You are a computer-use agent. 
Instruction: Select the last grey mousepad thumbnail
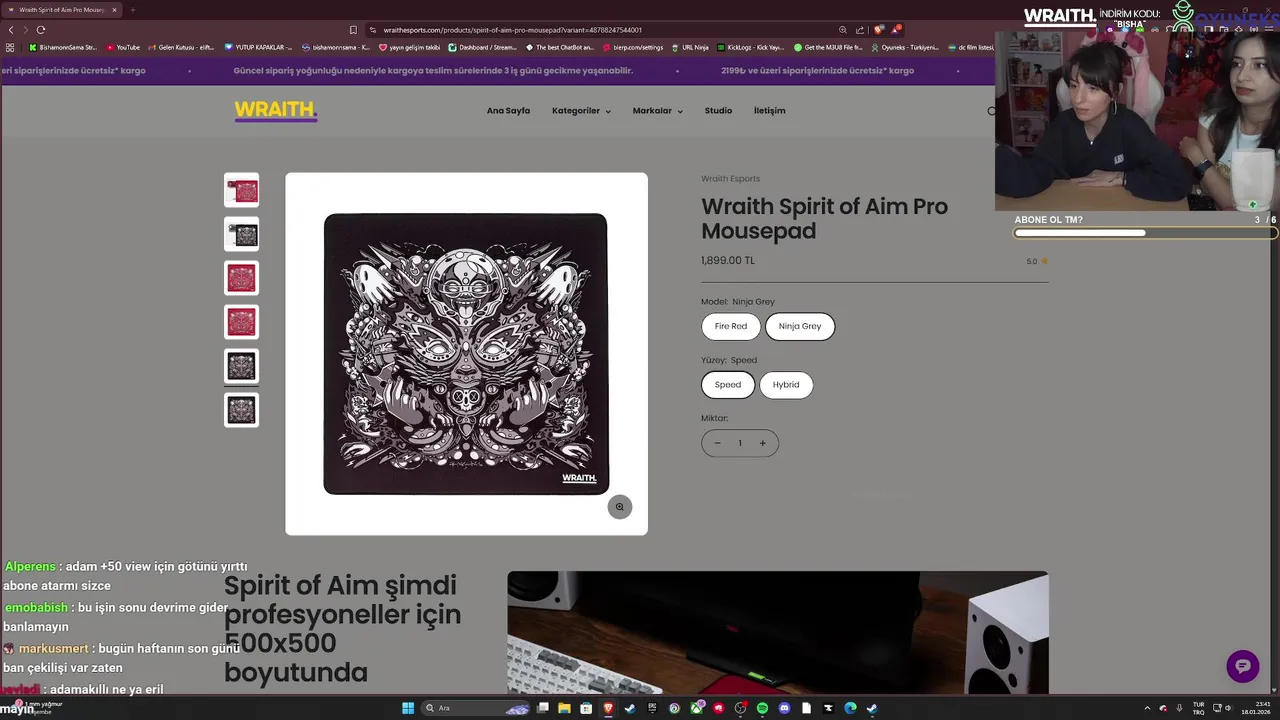click(x=241, y=410)
